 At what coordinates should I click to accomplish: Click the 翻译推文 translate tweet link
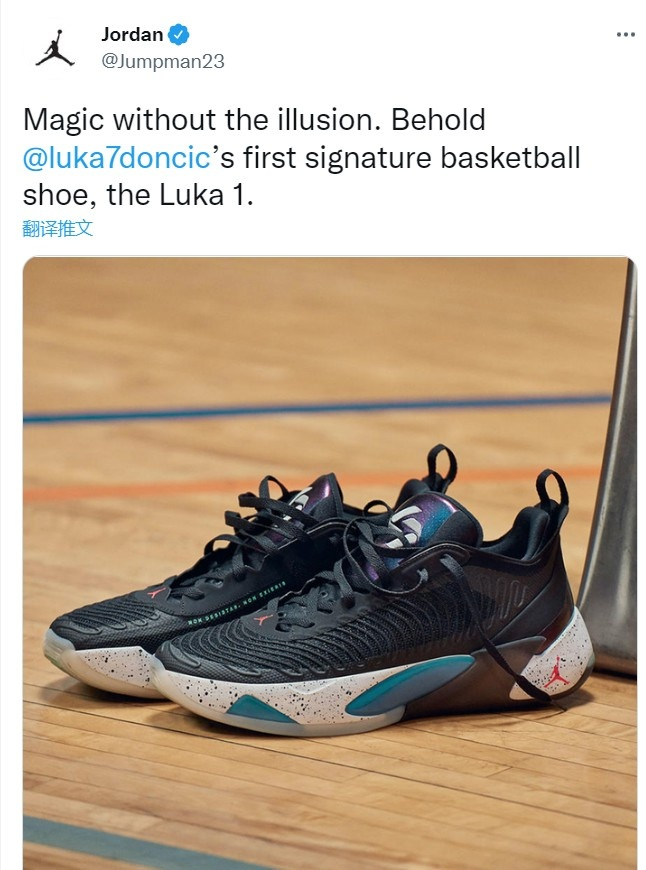[x=58, y=229]
